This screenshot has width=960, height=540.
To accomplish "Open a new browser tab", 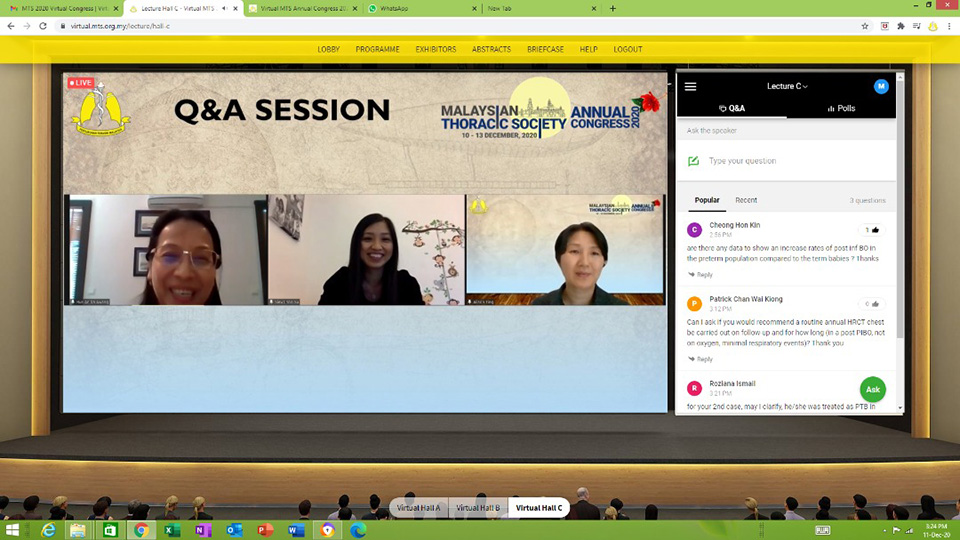I will 612,9.
